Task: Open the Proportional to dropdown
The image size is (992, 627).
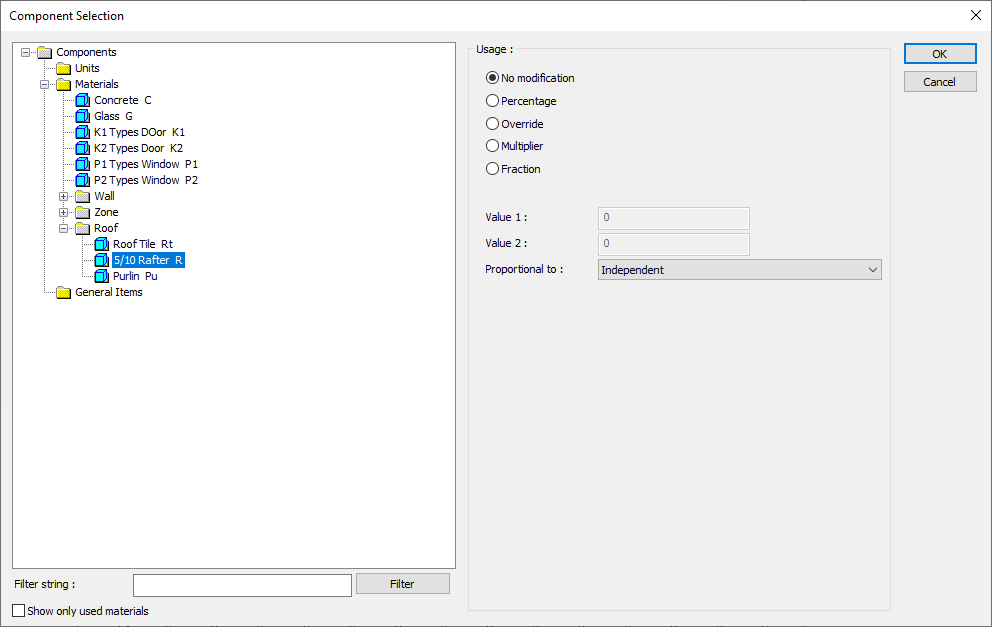Action: coord(740,270)
